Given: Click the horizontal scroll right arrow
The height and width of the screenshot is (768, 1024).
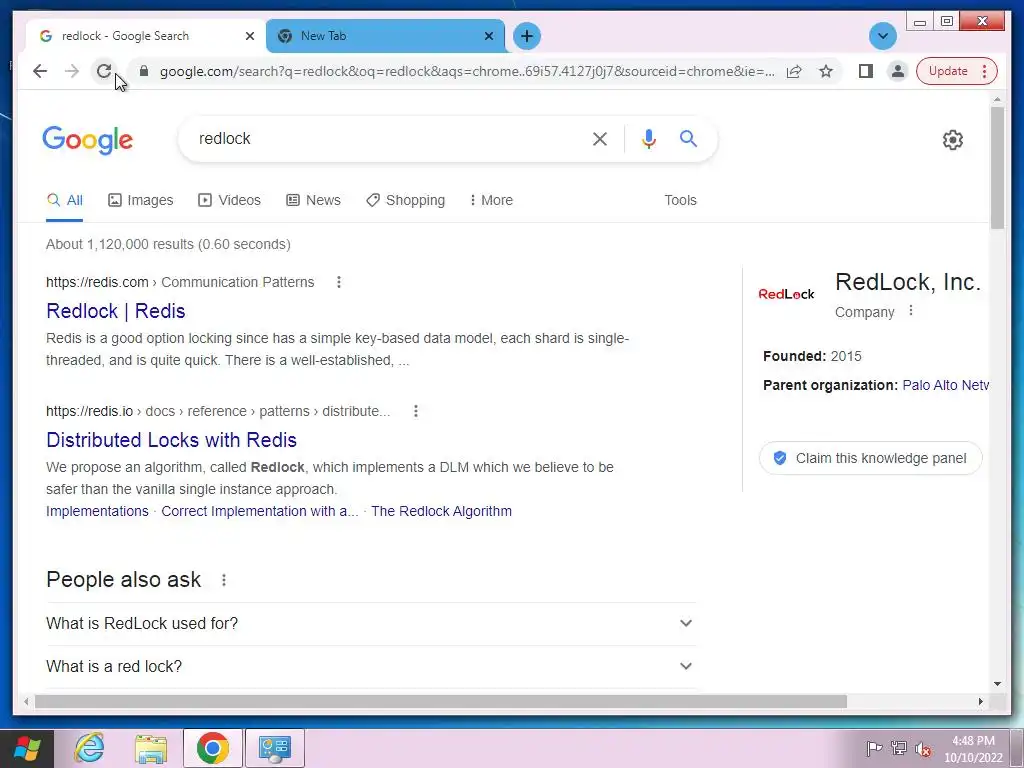Looking at the screenshot, I should (981, 702).
